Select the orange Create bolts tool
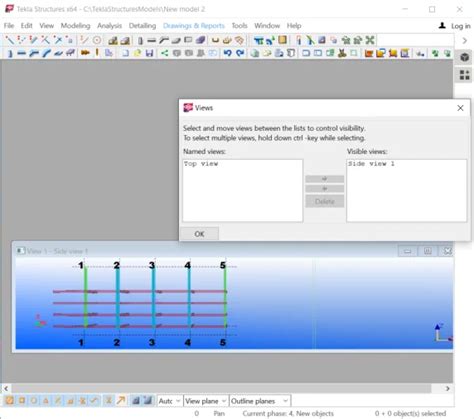Screen dimensions: 474x419 85,53
